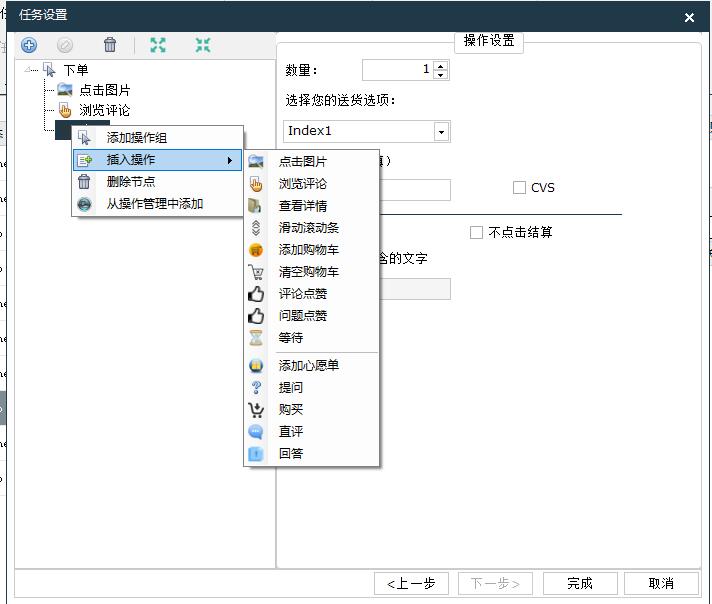The image size is (712, 604).
Task: Select 查看详情 submenu text
Action: [303, 206]
